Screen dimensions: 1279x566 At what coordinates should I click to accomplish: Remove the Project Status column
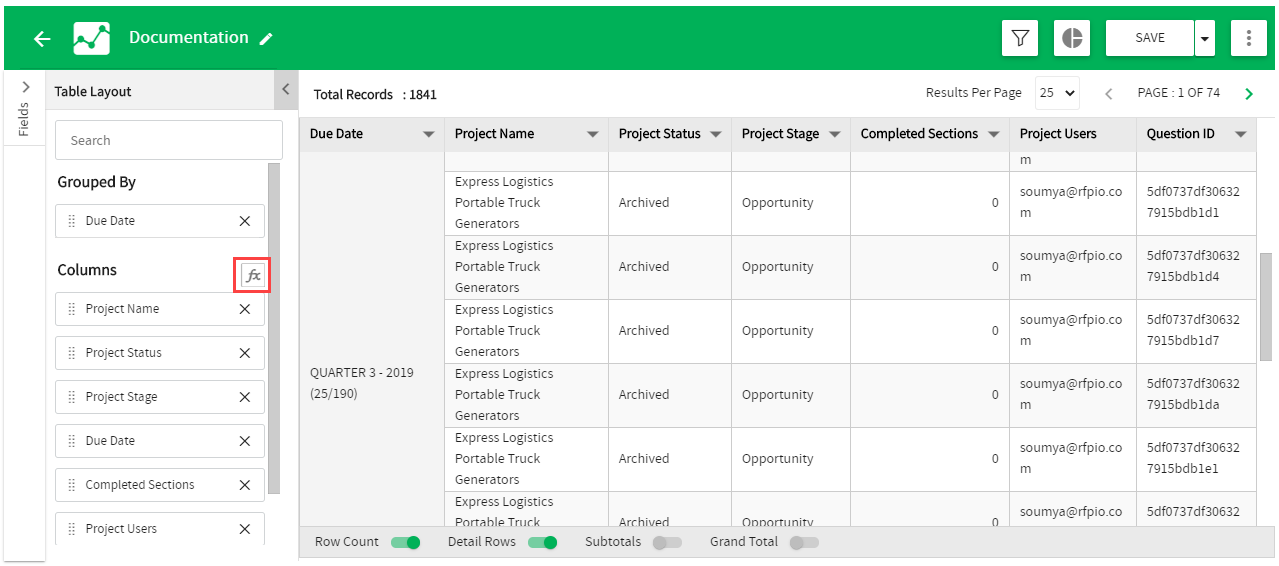[x=245, y=353]
